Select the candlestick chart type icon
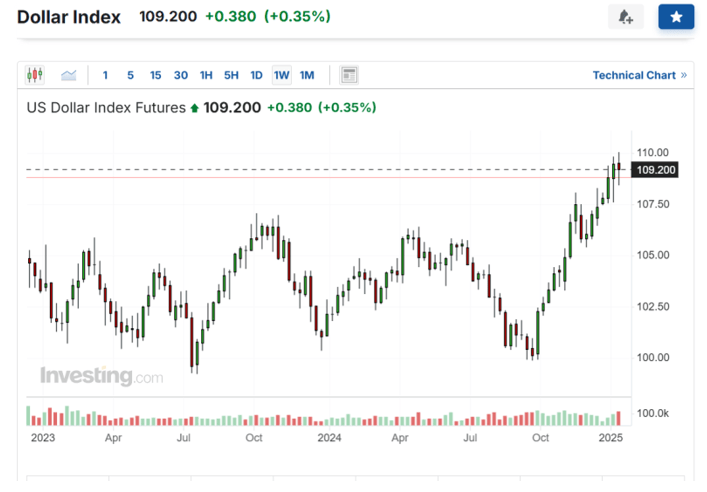This screenshot has width=707, height=492. (x=35, y=75)
